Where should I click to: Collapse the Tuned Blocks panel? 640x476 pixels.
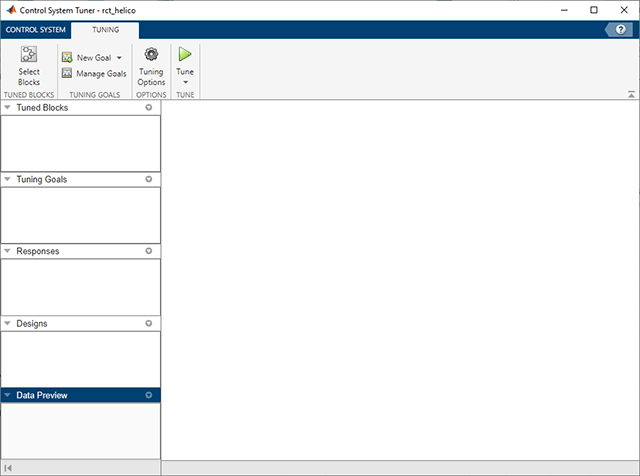pyautogui.click(x=8, y=107)
